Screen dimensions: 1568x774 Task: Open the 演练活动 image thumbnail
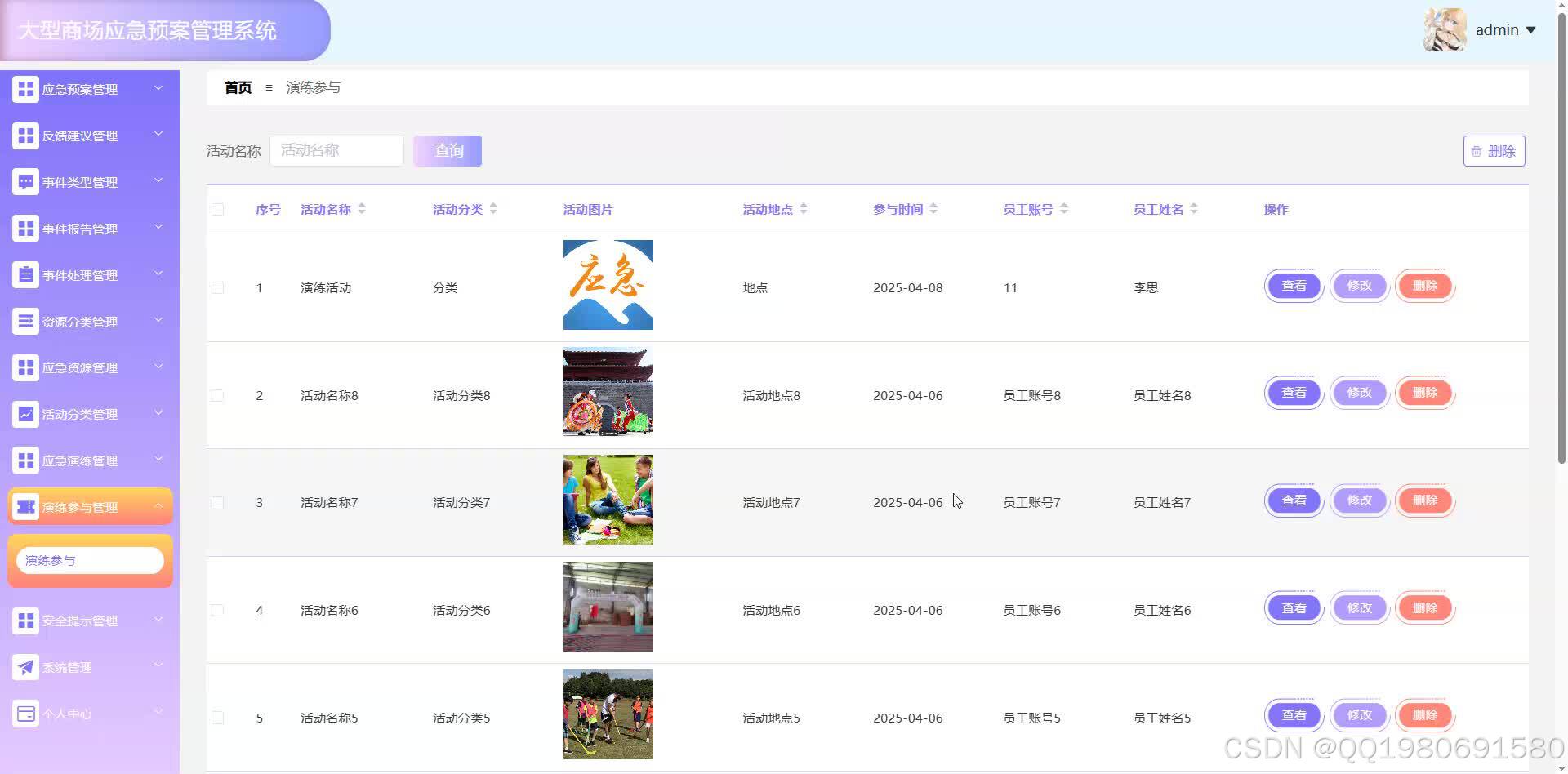click(608, 285)
